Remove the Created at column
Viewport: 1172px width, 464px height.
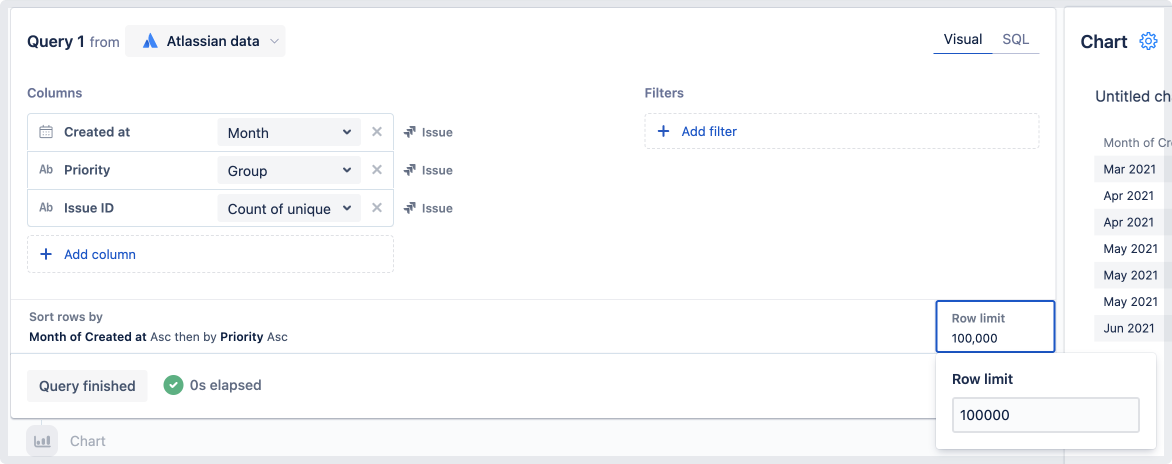(377, 132)
